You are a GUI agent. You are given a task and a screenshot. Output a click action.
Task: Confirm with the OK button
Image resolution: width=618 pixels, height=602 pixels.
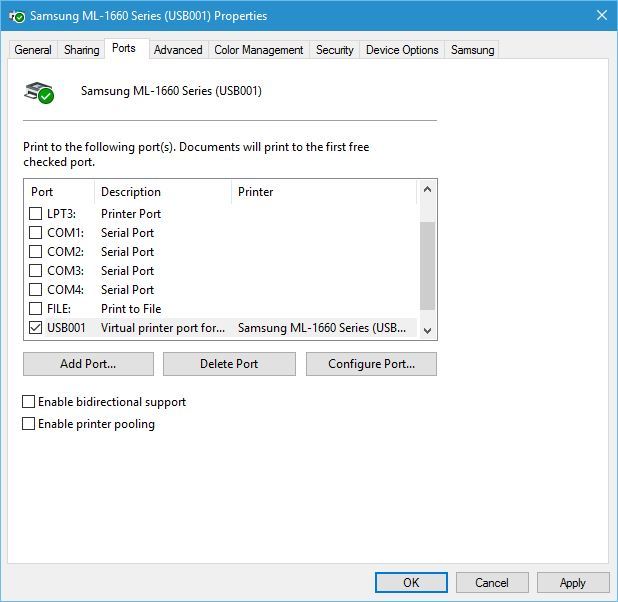click(x=411, y=583)
